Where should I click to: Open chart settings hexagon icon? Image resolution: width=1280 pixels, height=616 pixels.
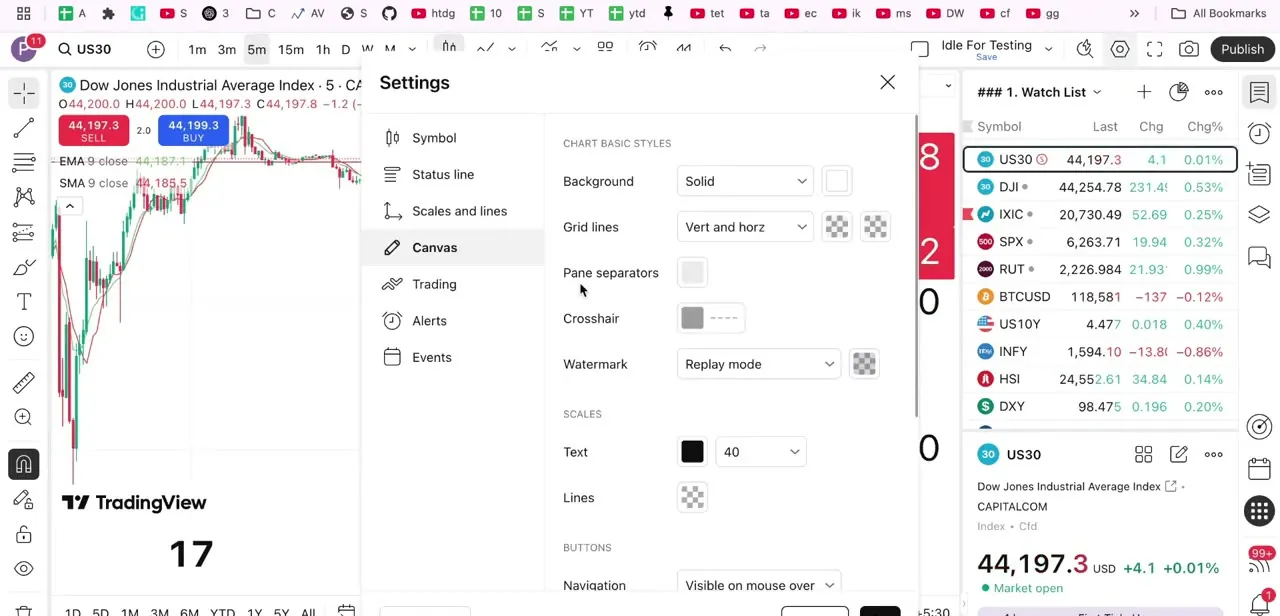tap(1120, 49)
